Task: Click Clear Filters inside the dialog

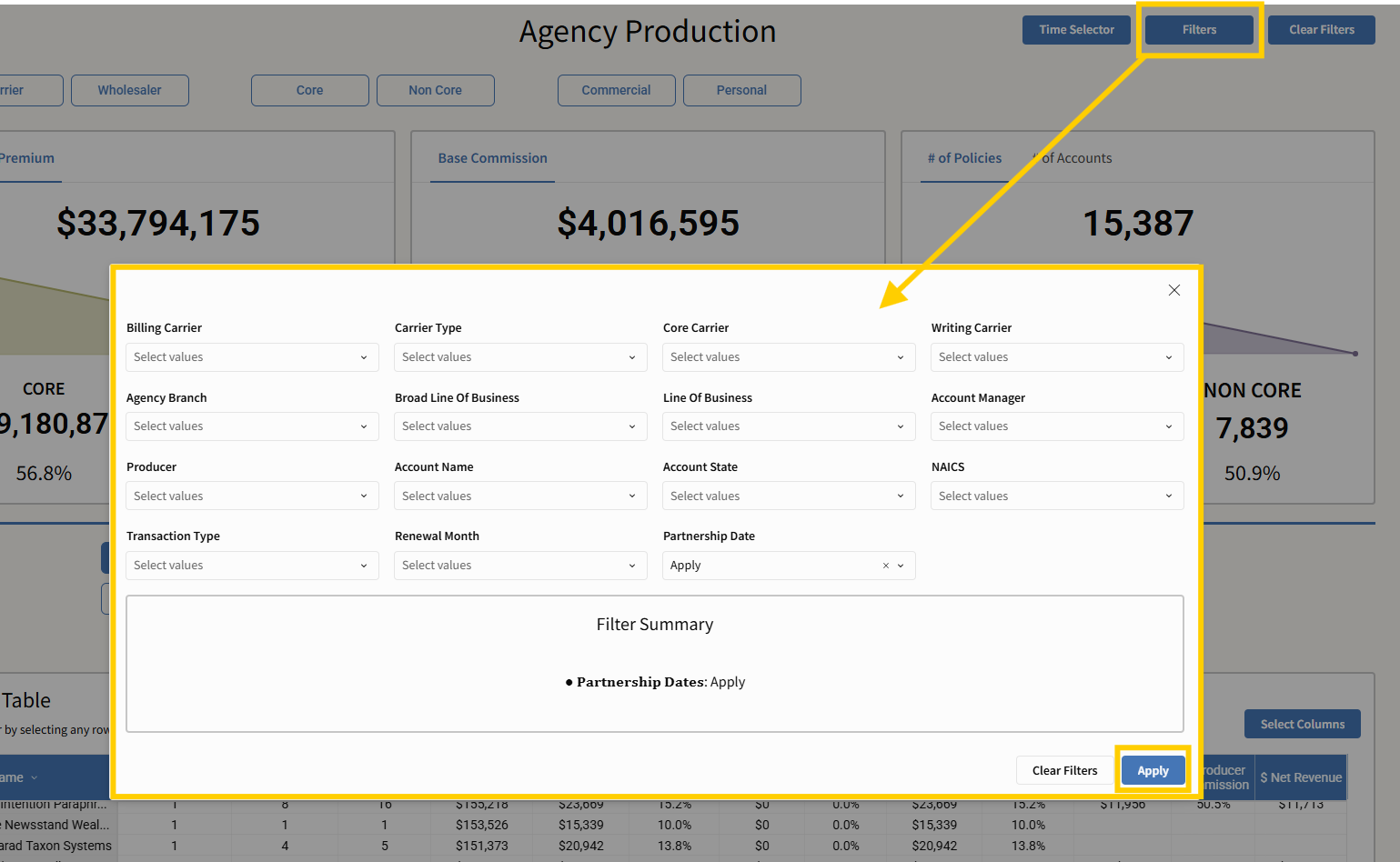Action: [1064, 770]
